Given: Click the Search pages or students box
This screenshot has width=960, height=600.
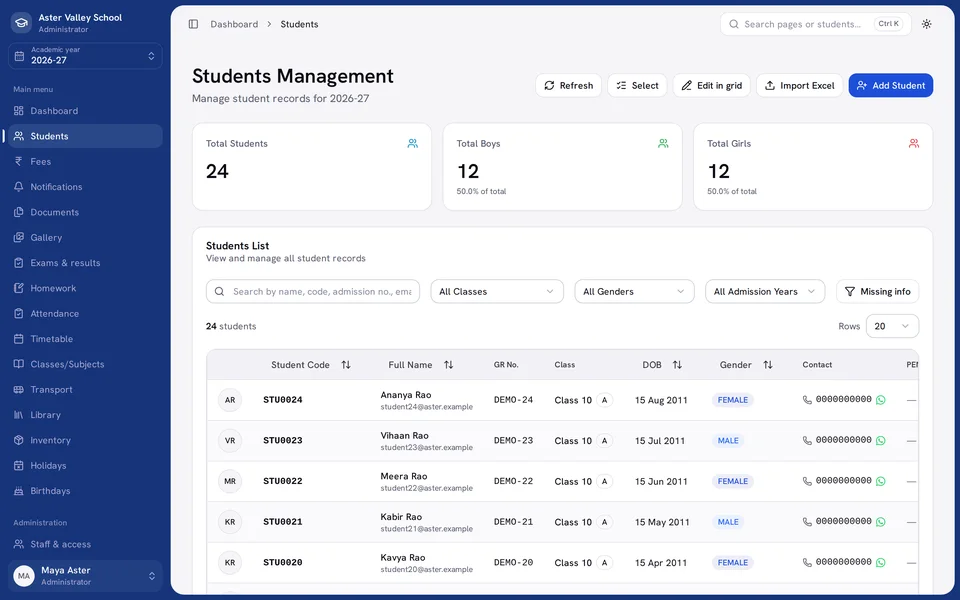Looking at the screenshot, I should pyautogui.click(x=816, y=24).
